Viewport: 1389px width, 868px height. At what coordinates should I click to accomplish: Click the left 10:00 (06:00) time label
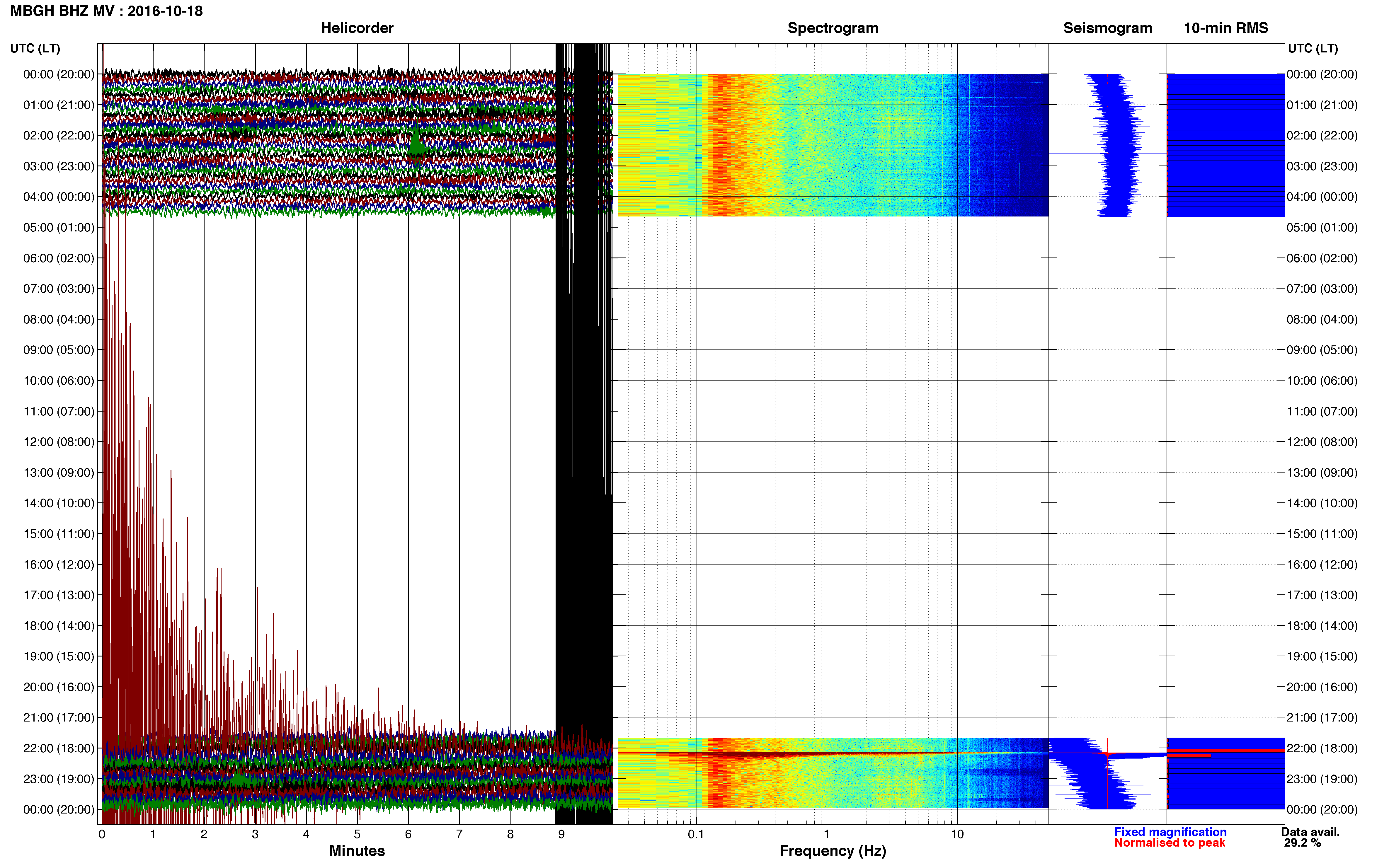click(x=59, y=381)
